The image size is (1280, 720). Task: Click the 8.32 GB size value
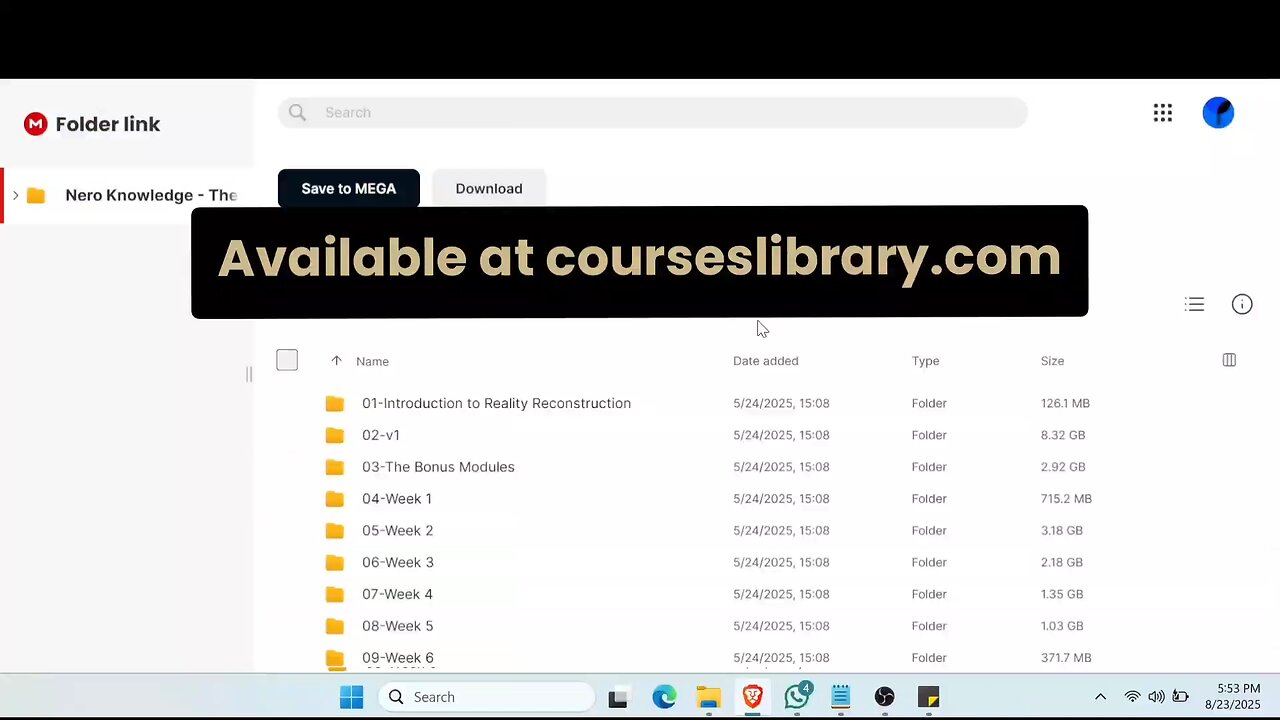(1062, 435)
